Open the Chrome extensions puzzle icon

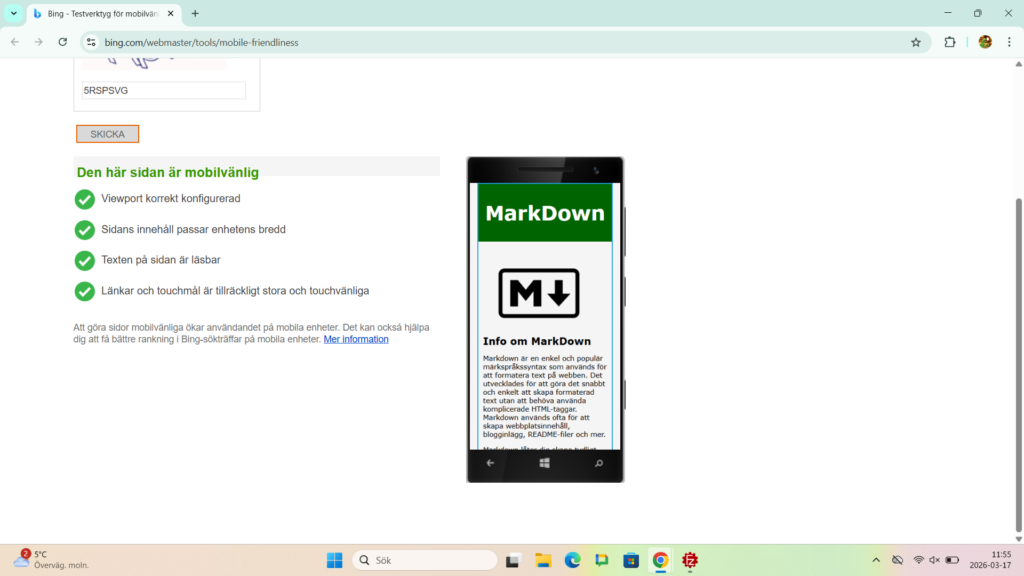point(950,42)
